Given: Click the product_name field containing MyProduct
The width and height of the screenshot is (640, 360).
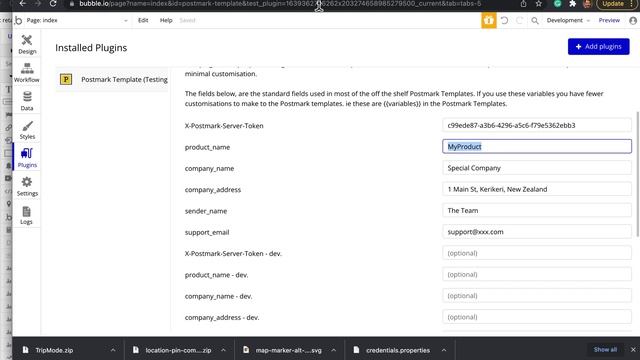Looking at the screenshot, I should pos(537,147).
